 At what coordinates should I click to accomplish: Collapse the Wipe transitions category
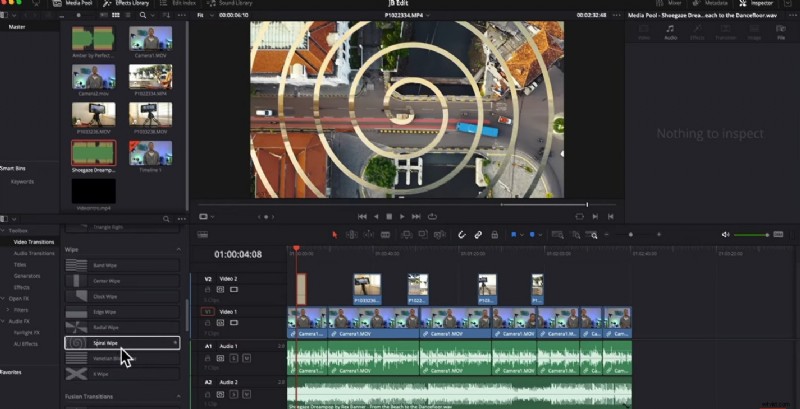[179, 249]
